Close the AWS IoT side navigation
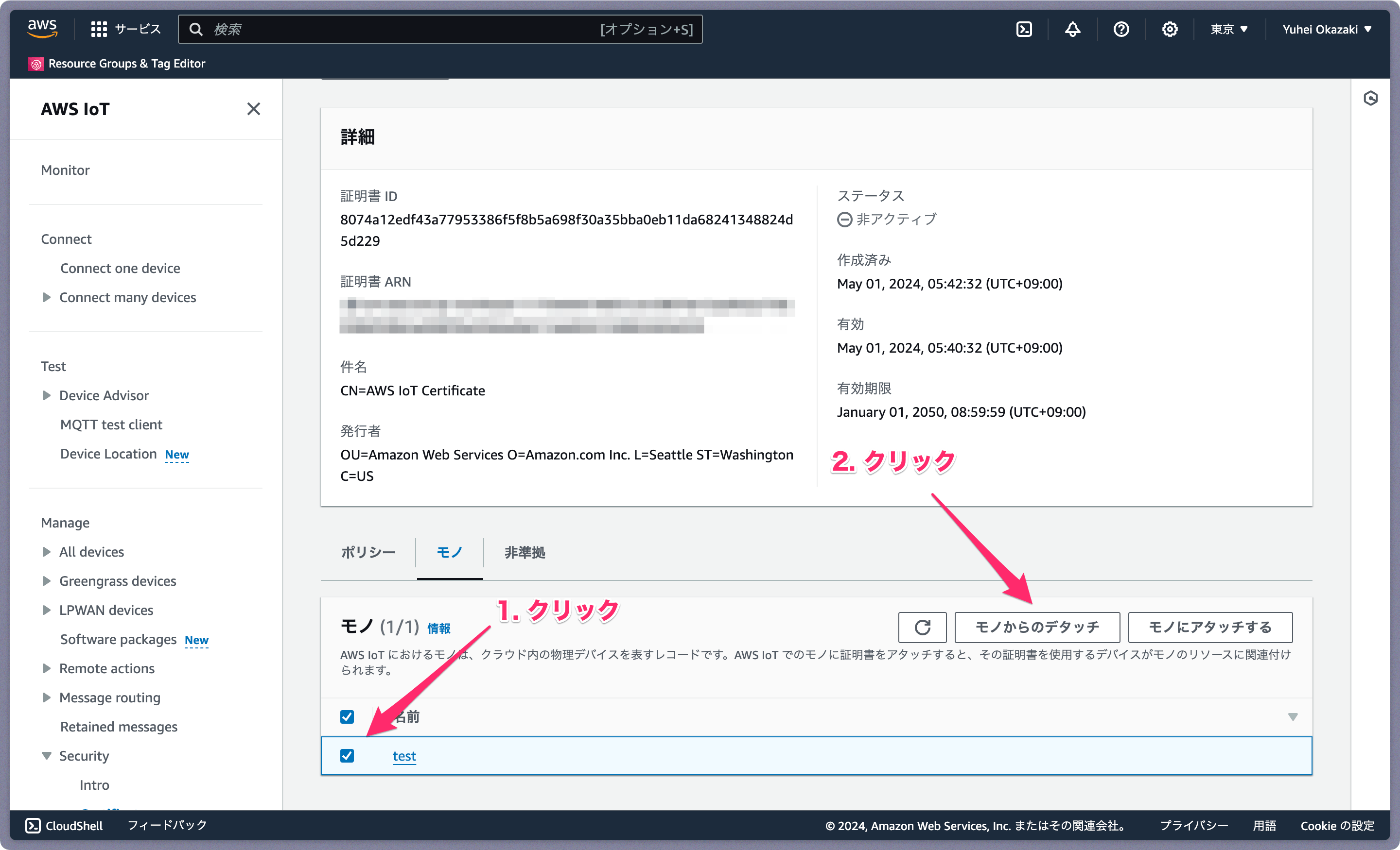 pyautogui.click(x=254, y=109)
